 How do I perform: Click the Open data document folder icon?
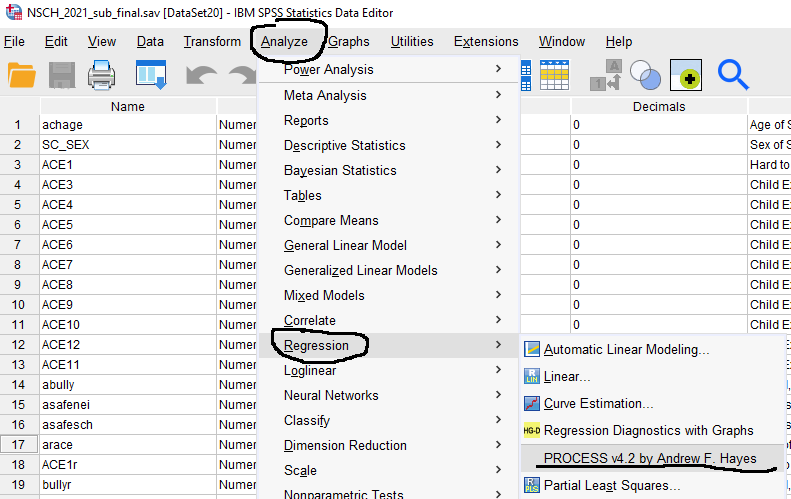coord(22,75)
